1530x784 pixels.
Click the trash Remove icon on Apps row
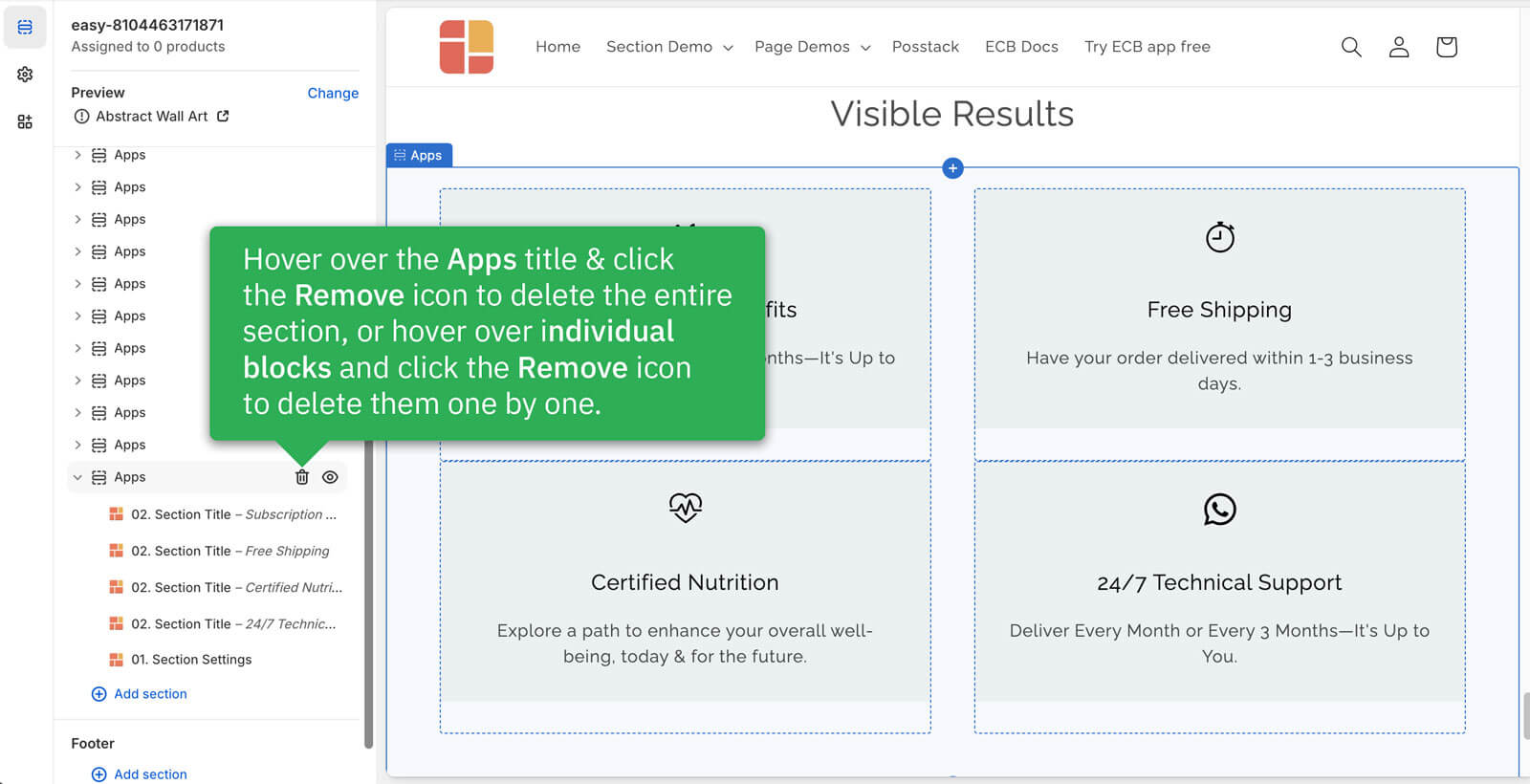tap(302, 477)
